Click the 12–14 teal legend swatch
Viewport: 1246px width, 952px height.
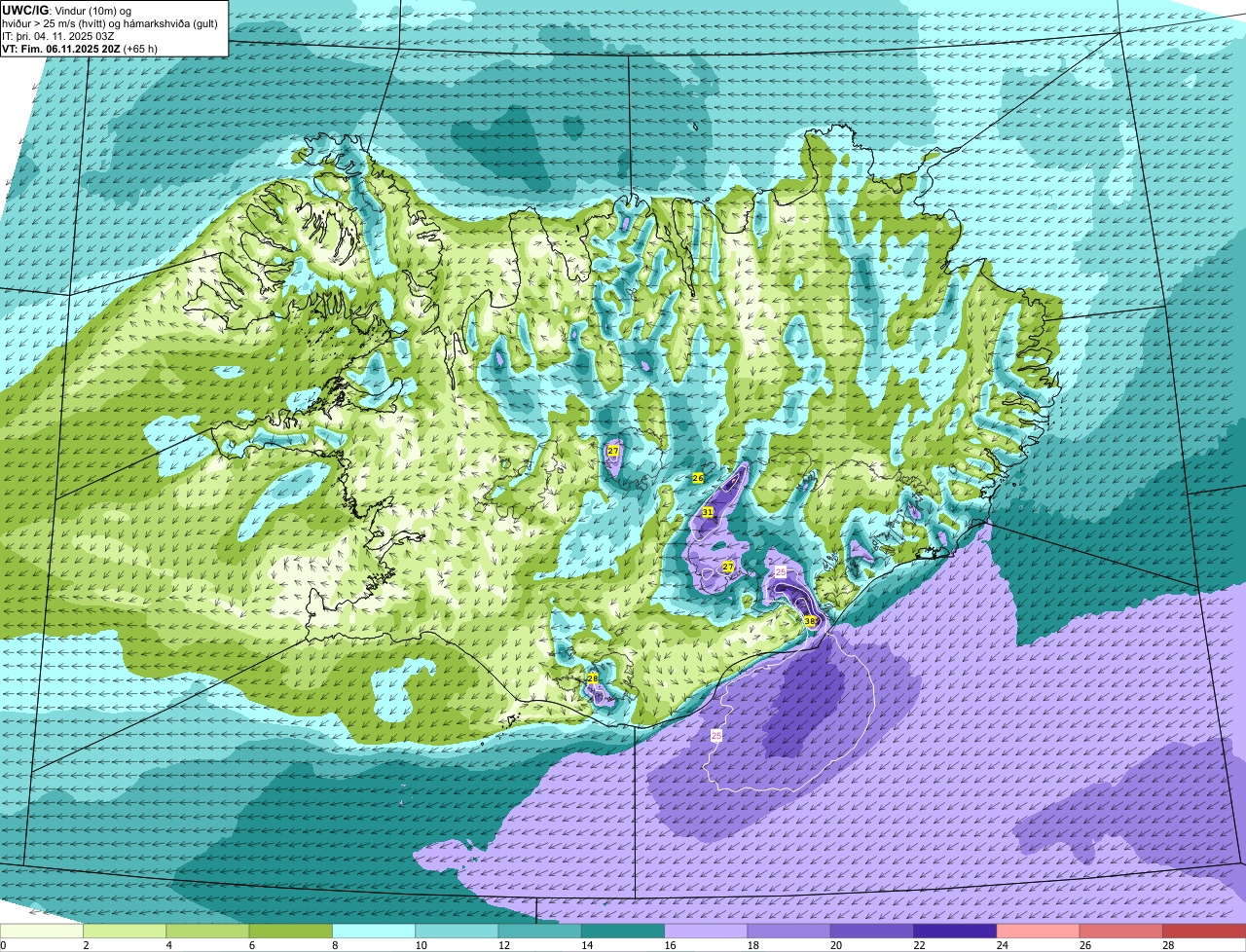[x=540, y=932]
